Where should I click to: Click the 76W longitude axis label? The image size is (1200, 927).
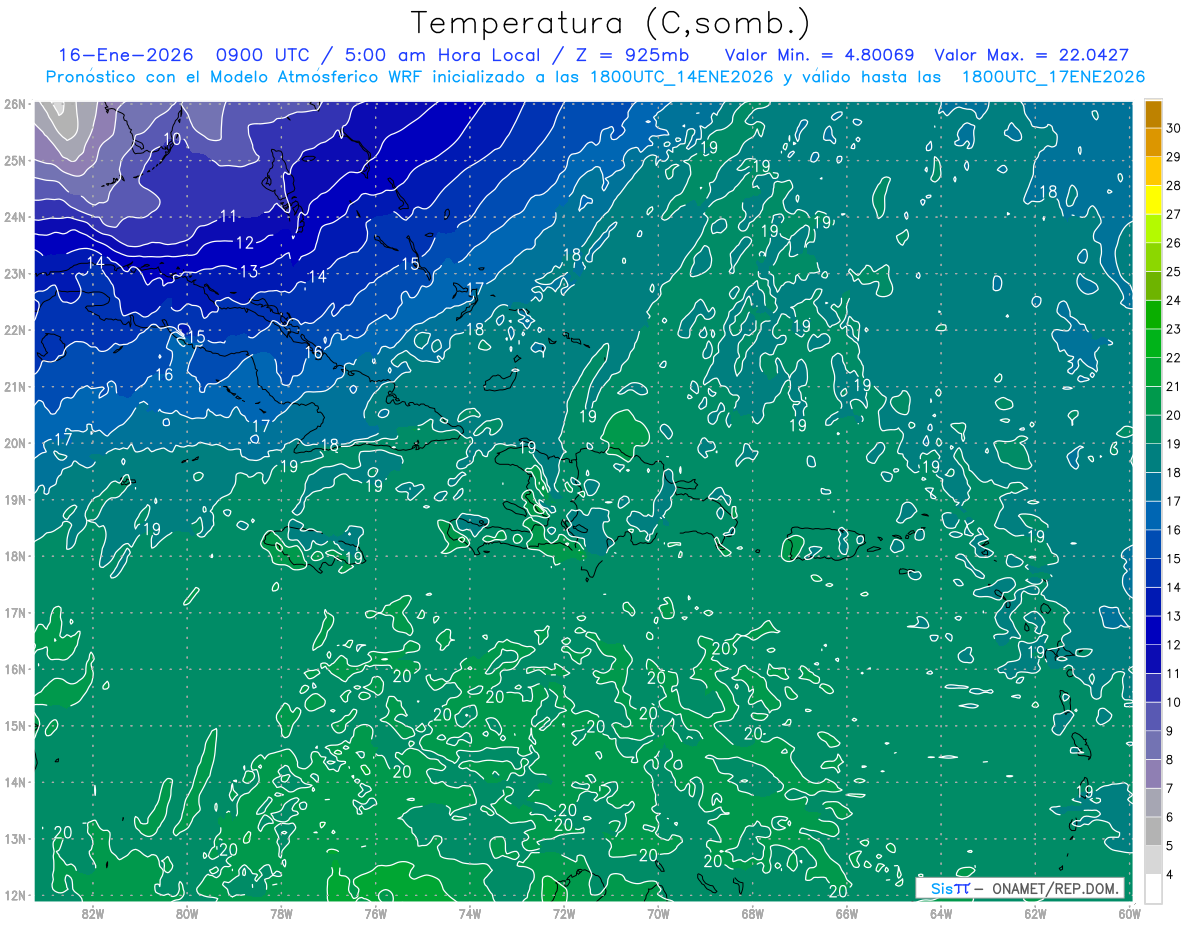coord(375,914)
